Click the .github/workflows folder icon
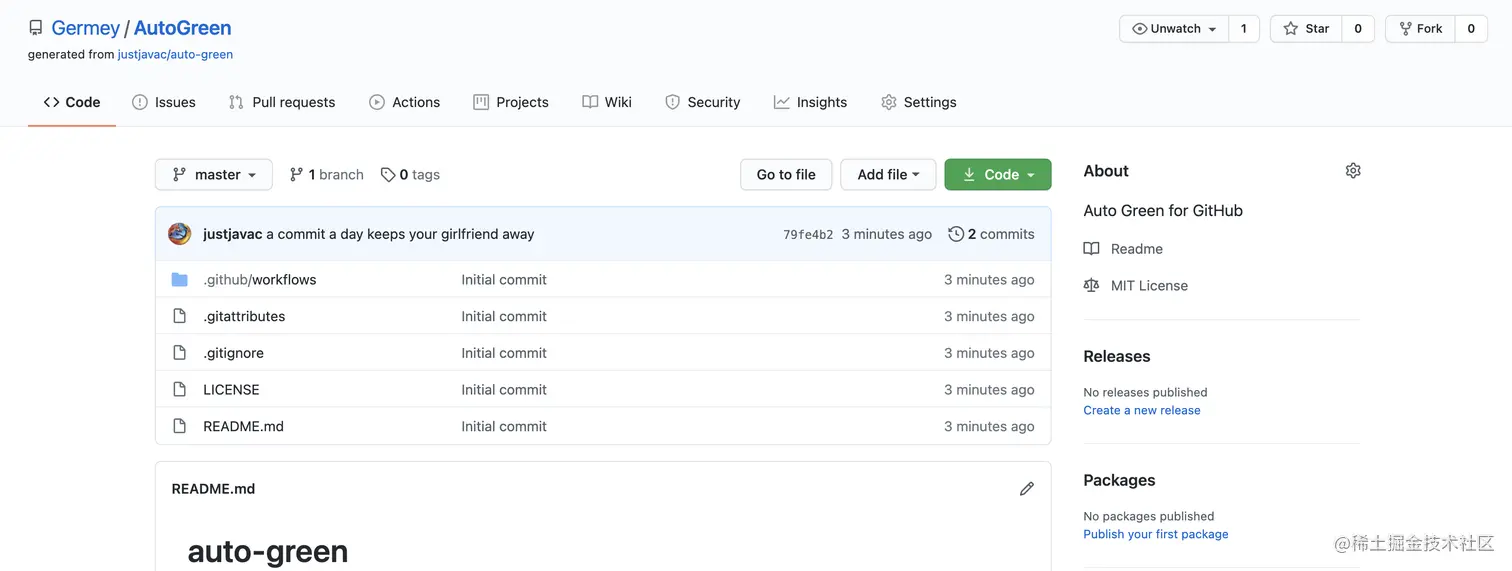The width and height of the screenshot is (1512, 571). coord(180,280)
